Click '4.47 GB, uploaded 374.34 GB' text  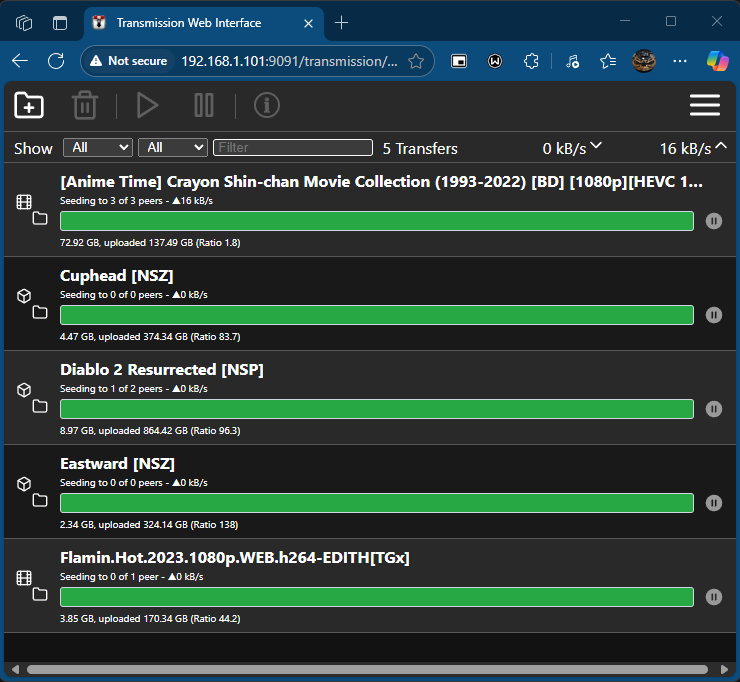124,337
